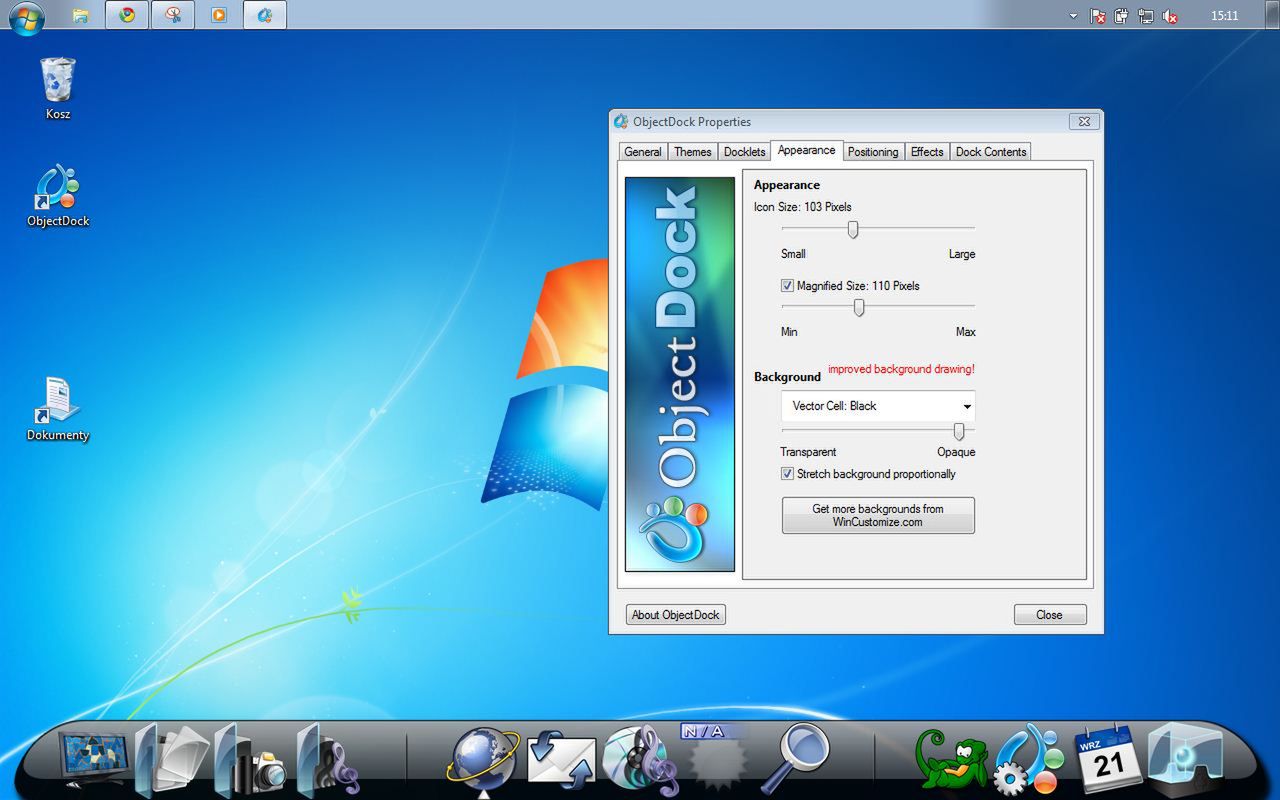Click the network tray icon
The width and height of the screenshot is (1280, 800).
point(1146,16)
